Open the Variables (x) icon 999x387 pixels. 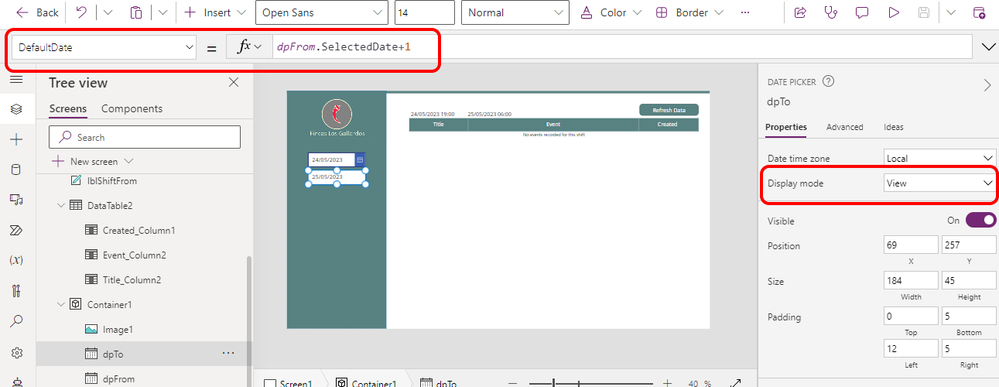(17, 260)
